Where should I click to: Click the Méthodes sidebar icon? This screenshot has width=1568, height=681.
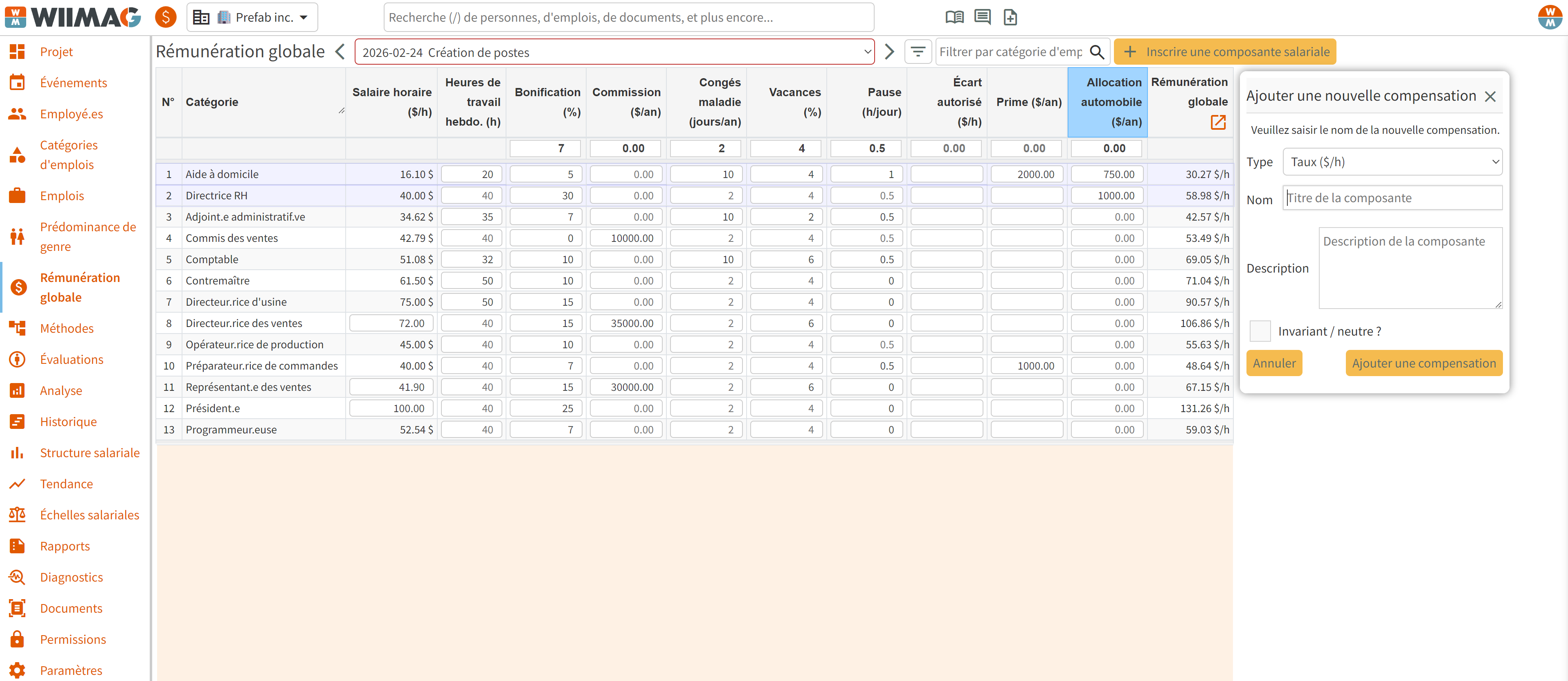pos(17,328)
